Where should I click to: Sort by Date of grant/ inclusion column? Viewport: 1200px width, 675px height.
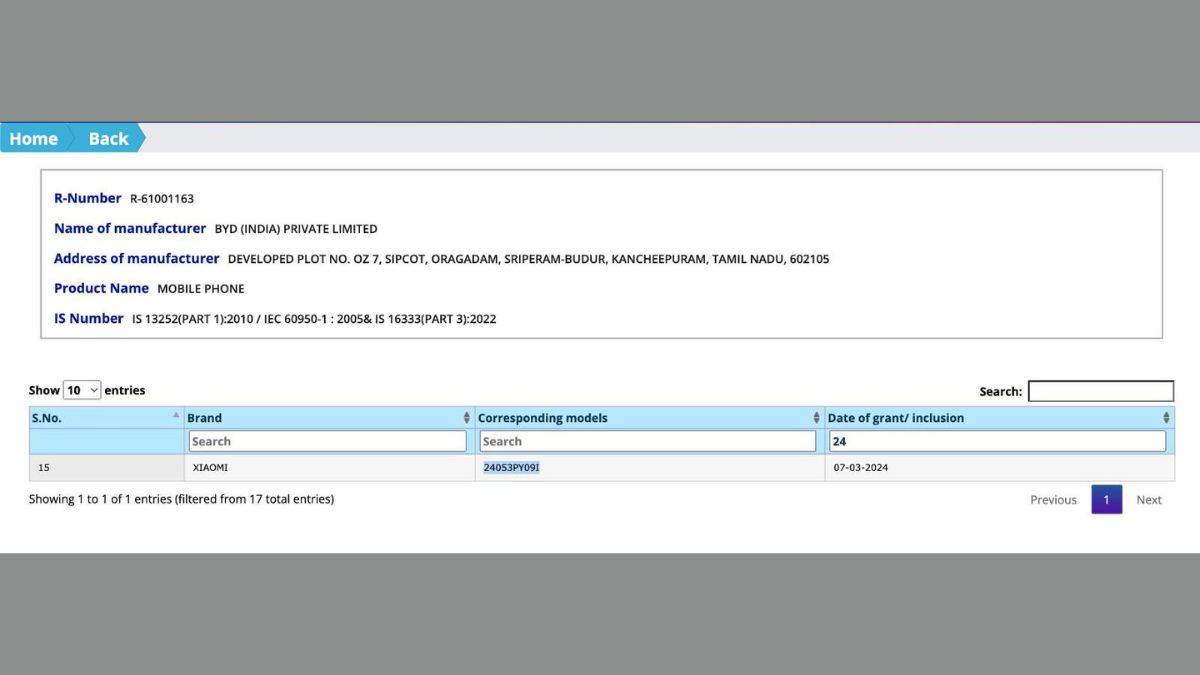coord(999,418)
